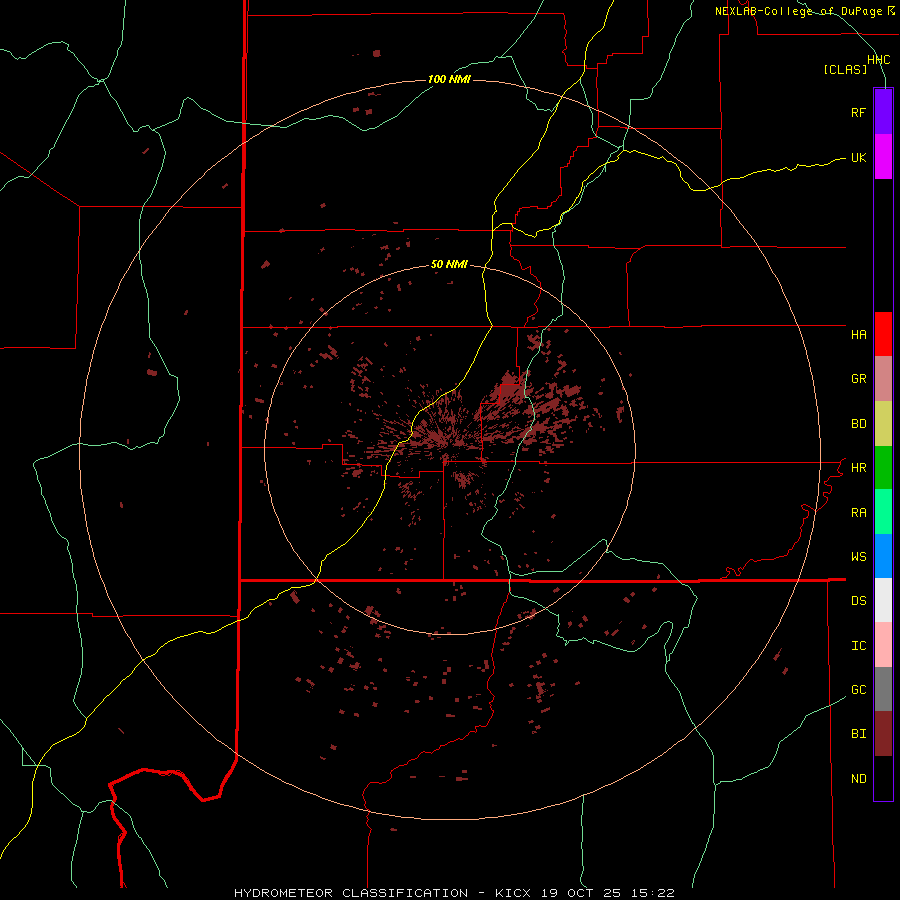This screenshot has width=900, height=900.
Task: Click the GC legend label
Action: [x=858, y=690]
